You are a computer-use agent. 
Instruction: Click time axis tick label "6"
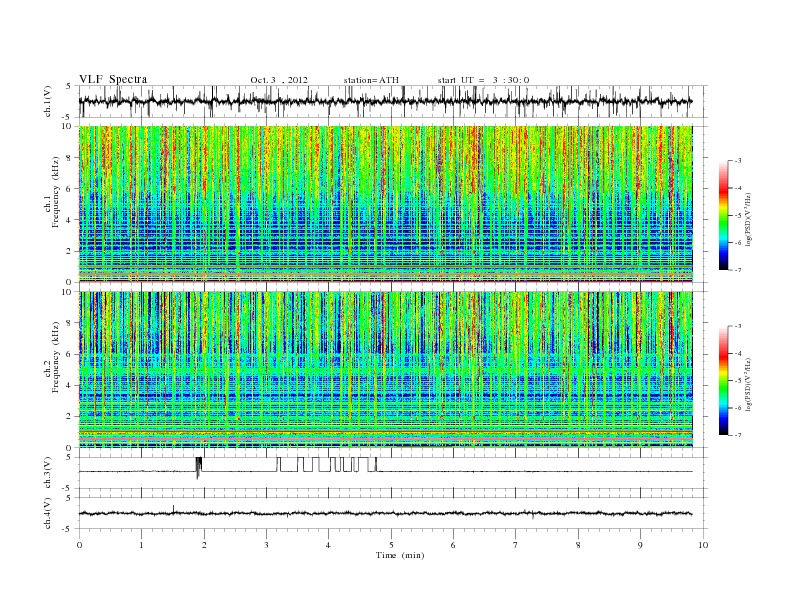[x=454, y=545]
